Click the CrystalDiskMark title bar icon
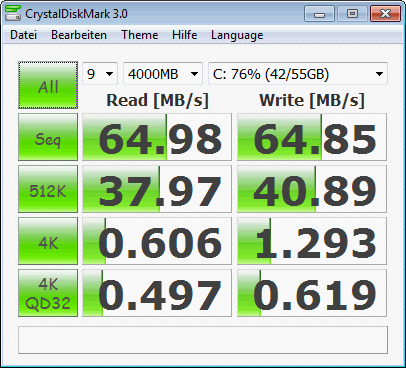This screenshot has height=368, width=406. 13,13
